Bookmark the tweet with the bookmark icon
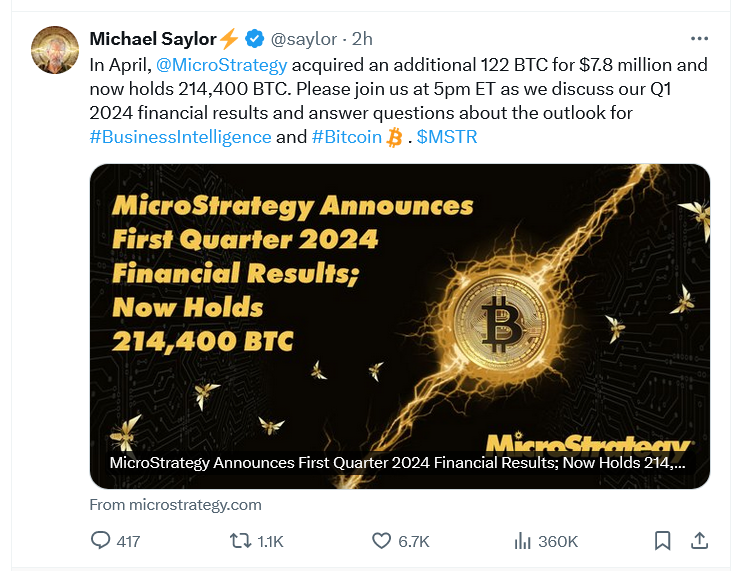744x571 pixels. click(662, 541)
